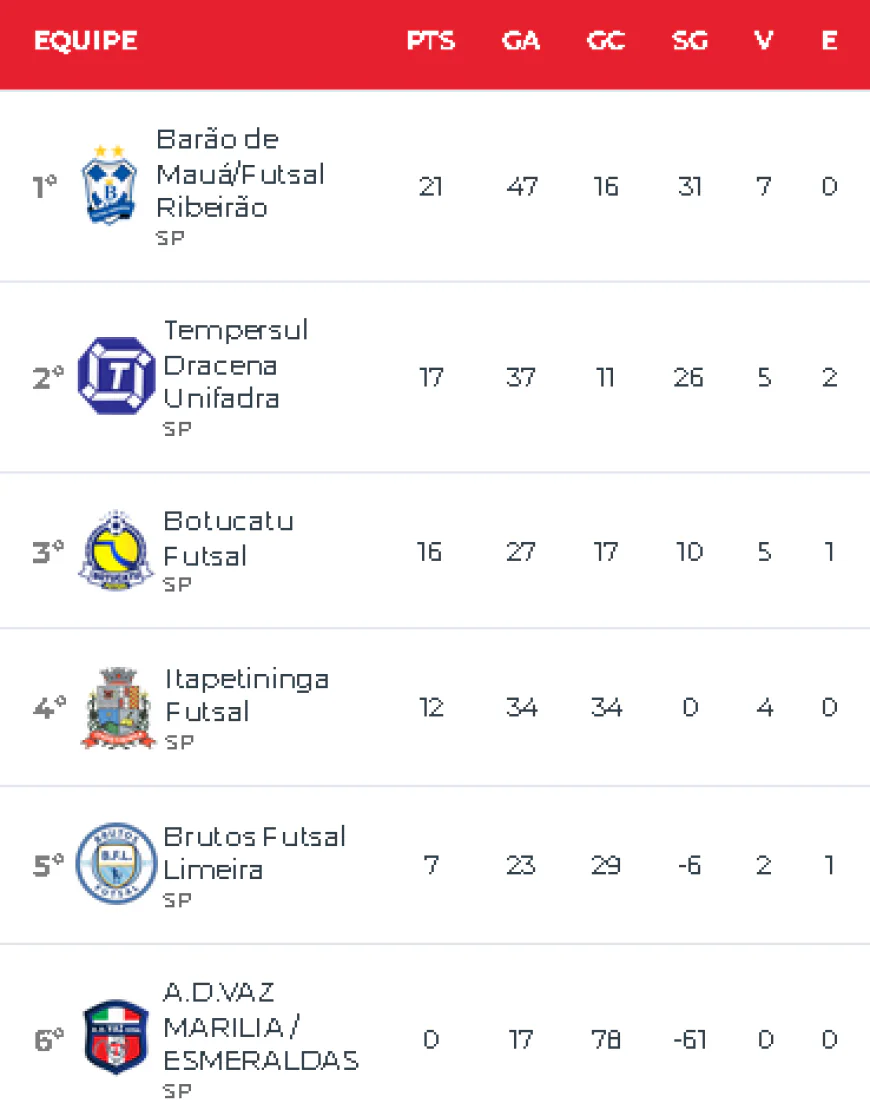Click the 1º ranking position label
This screenshot has width=870, height=1110.
(x=46, y=187)
